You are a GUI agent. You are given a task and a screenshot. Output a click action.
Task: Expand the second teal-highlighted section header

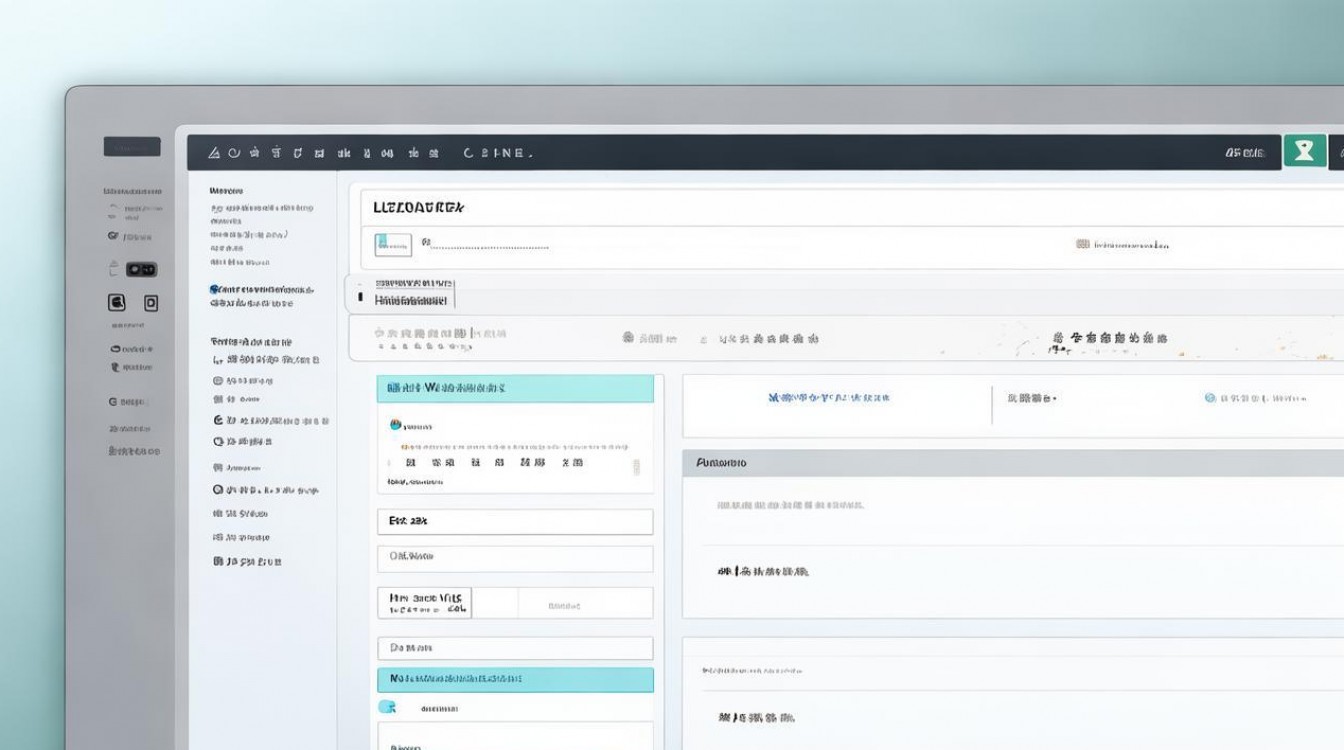[515, 679]
